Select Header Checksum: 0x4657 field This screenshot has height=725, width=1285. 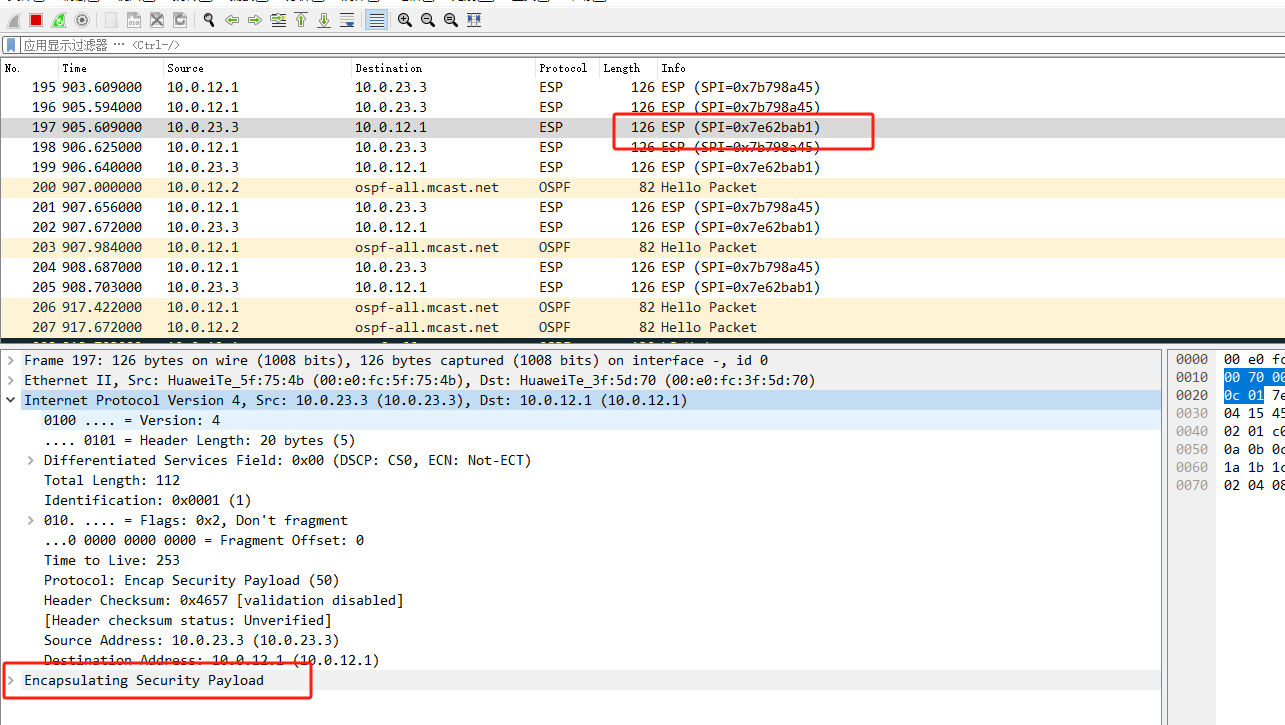coord(223,600)
